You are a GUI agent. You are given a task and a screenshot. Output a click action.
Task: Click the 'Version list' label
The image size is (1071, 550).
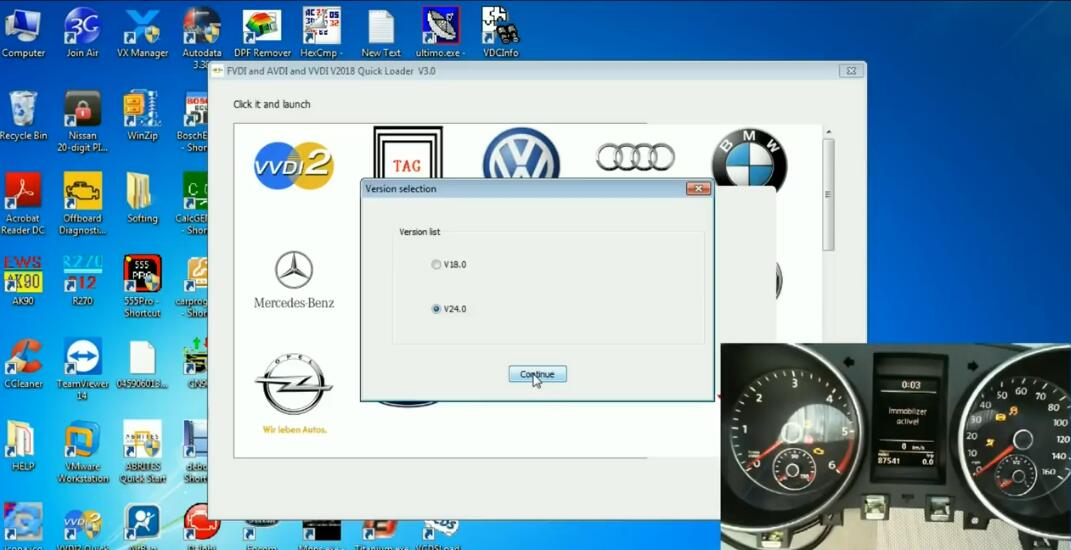click(419, 232)
